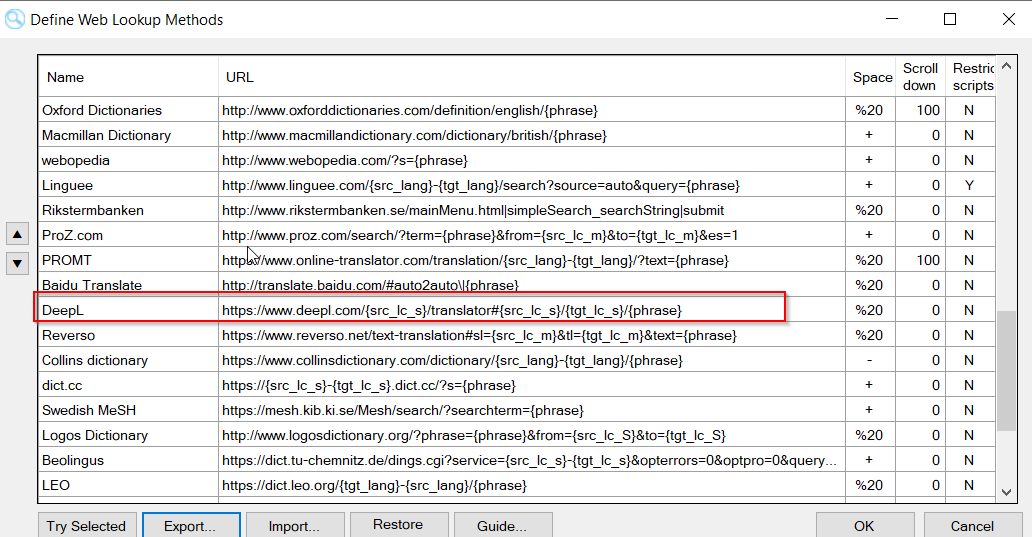Open the Import dialog

(x=295, y=526)
